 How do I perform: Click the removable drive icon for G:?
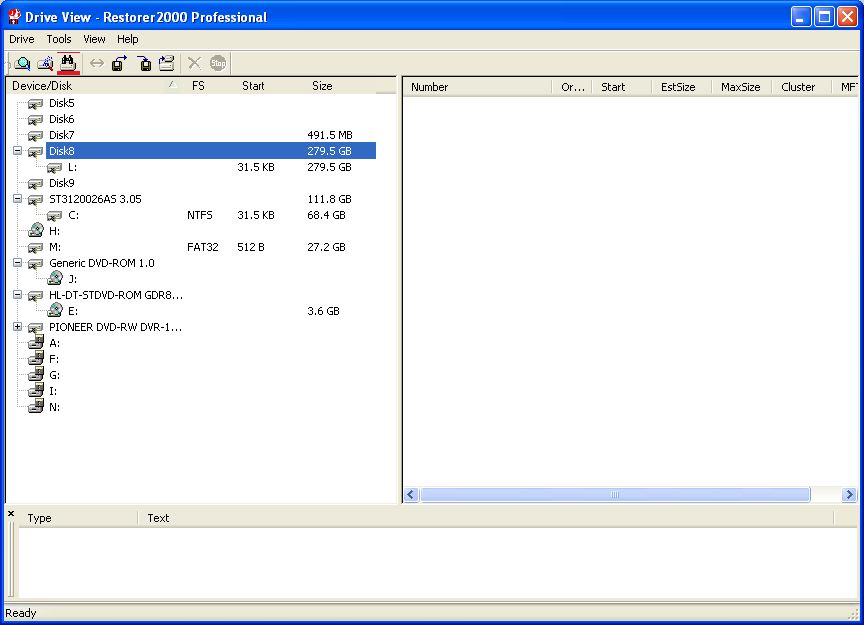(36, 374)
